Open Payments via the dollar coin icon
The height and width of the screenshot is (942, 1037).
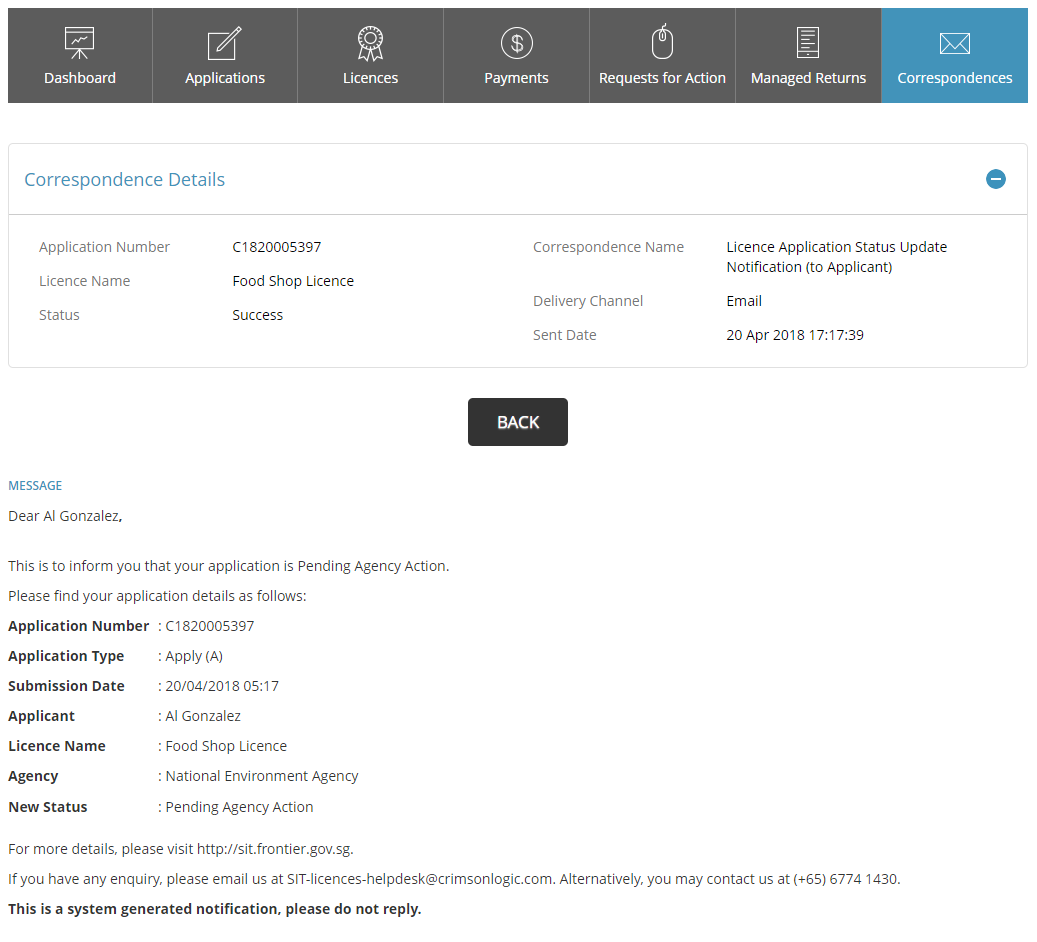click(516, 43)
